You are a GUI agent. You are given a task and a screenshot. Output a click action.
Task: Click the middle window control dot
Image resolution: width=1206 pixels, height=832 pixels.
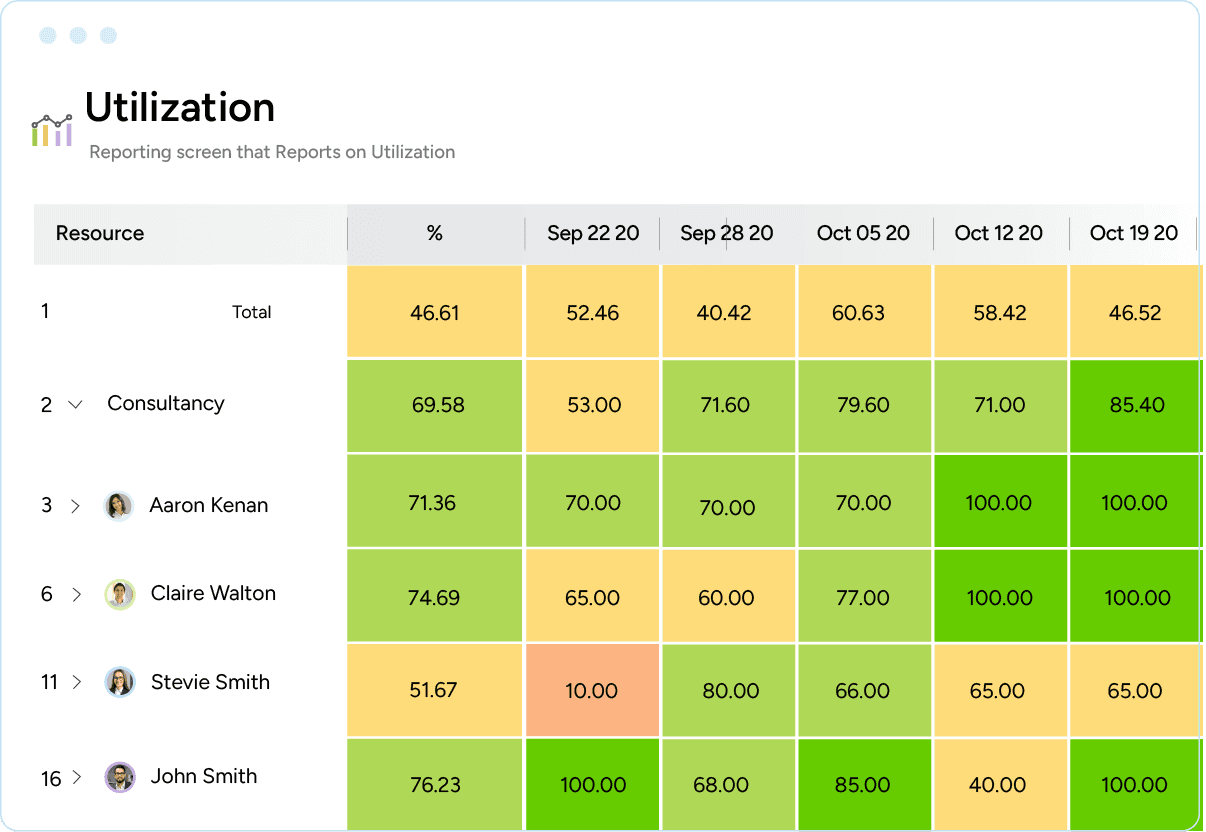point(77,35)
